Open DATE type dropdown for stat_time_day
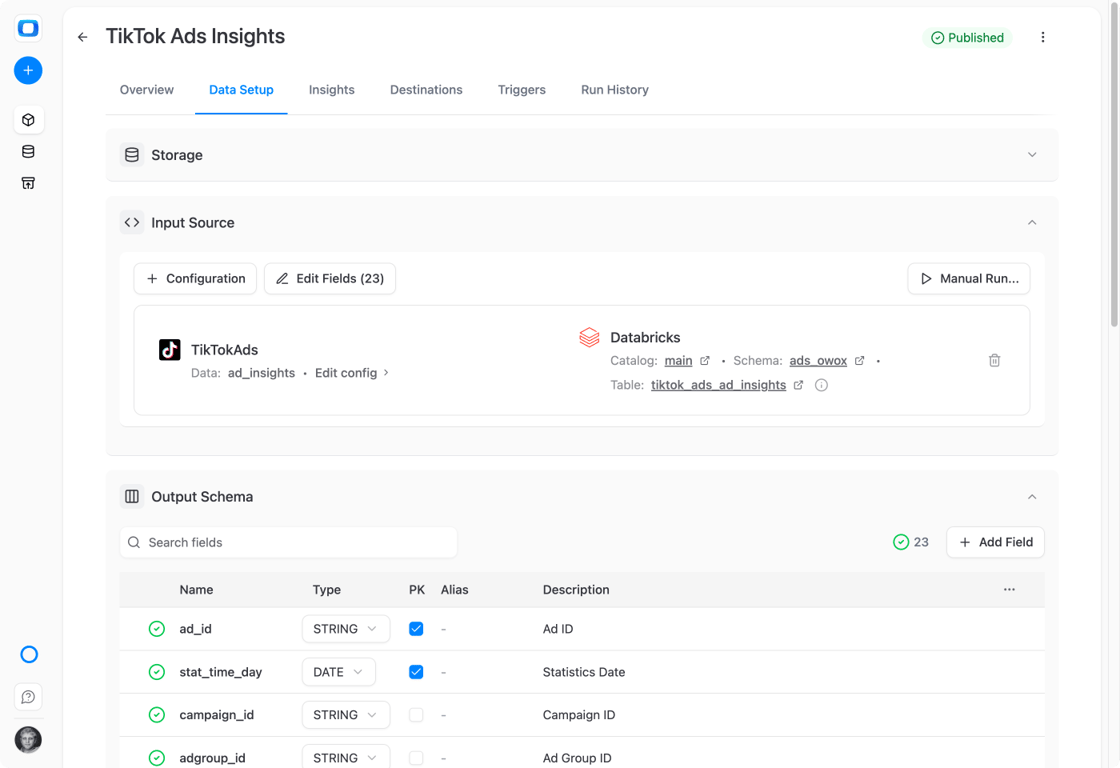Screen dimensions: 1120x768 [339, 672]
